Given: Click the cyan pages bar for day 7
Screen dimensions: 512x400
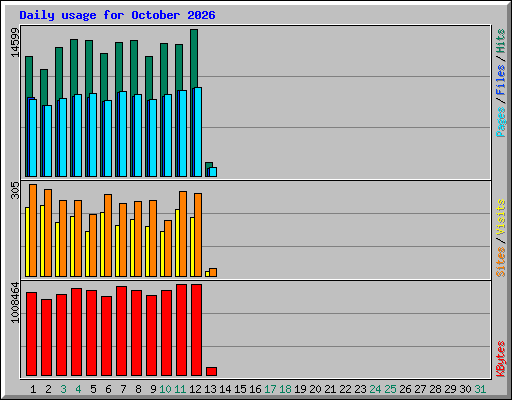Looking at the screenshot, I should click(123, 134).
